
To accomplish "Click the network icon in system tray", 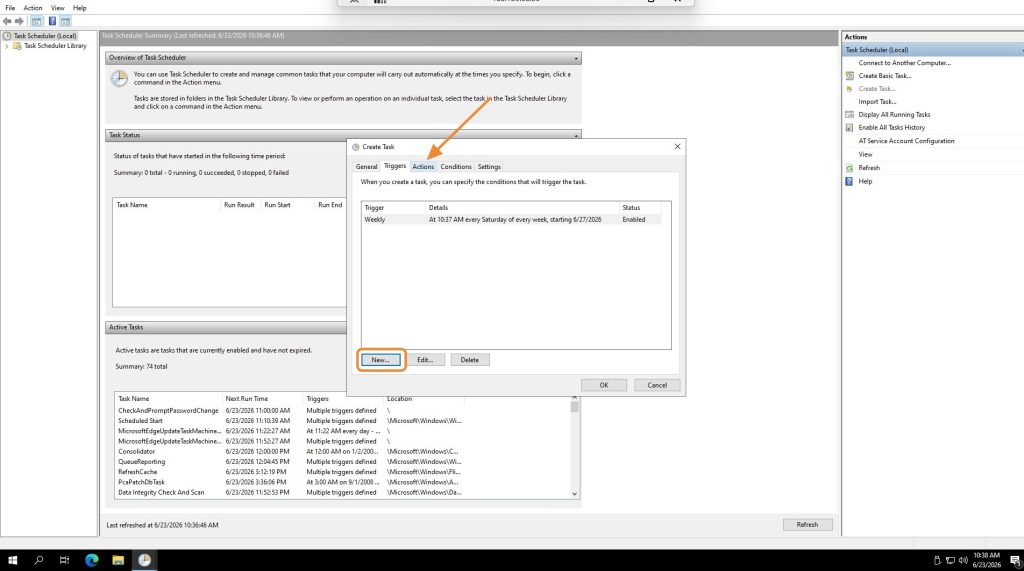I will point(950,560).
